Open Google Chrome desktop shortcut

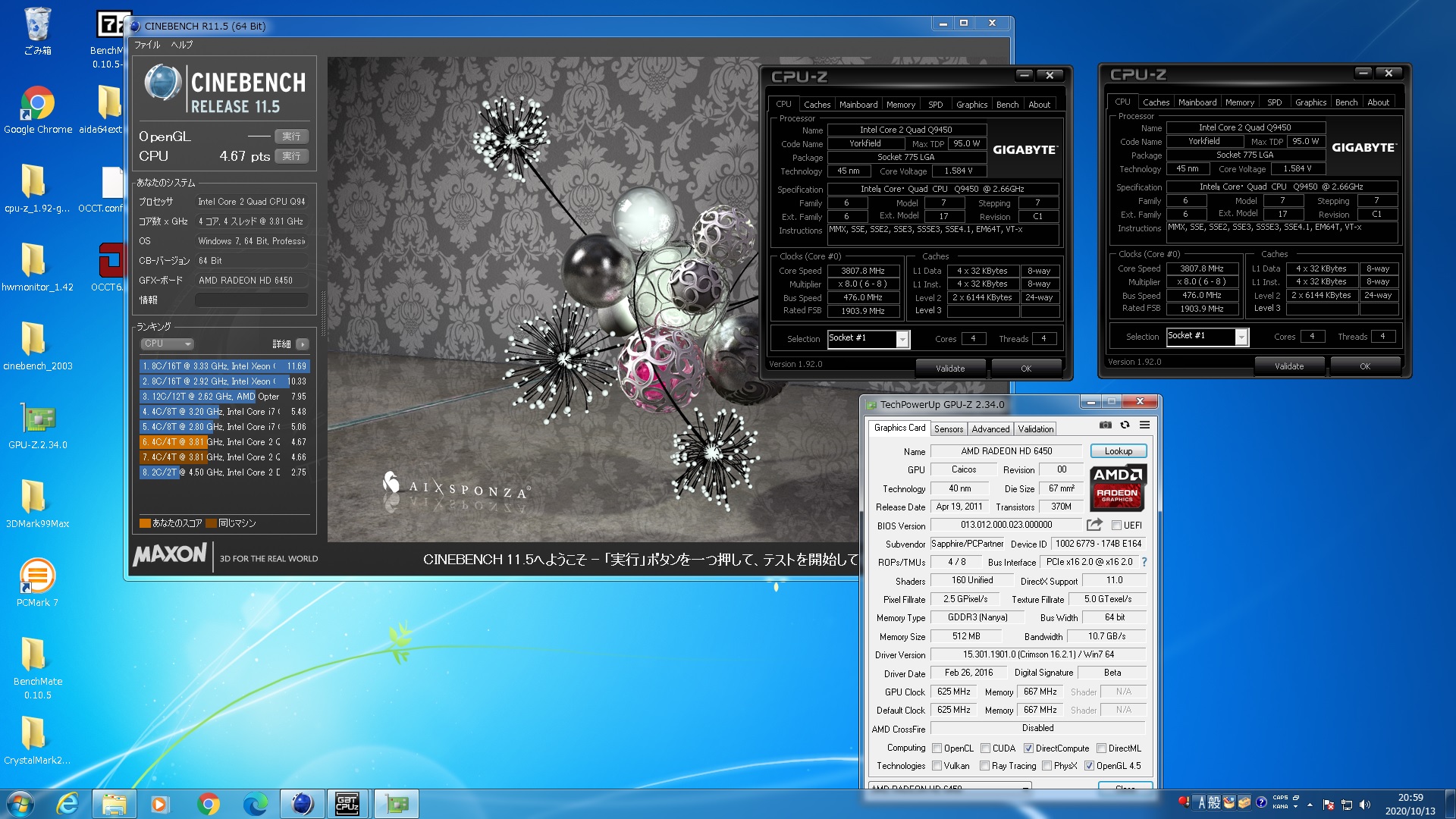point(38,110)
